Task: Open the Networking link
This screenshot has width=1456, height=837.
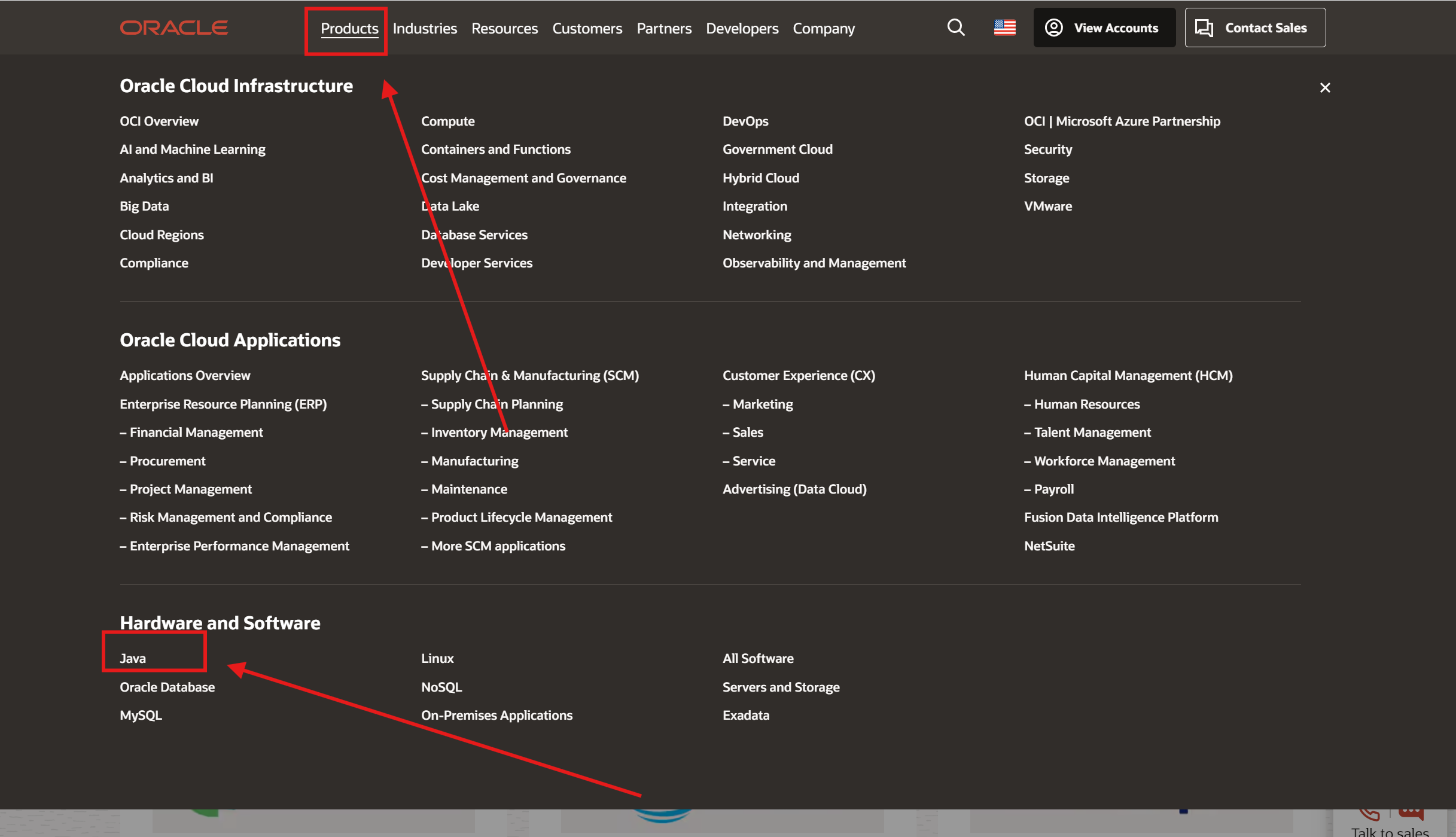Action: coord(757,235)
